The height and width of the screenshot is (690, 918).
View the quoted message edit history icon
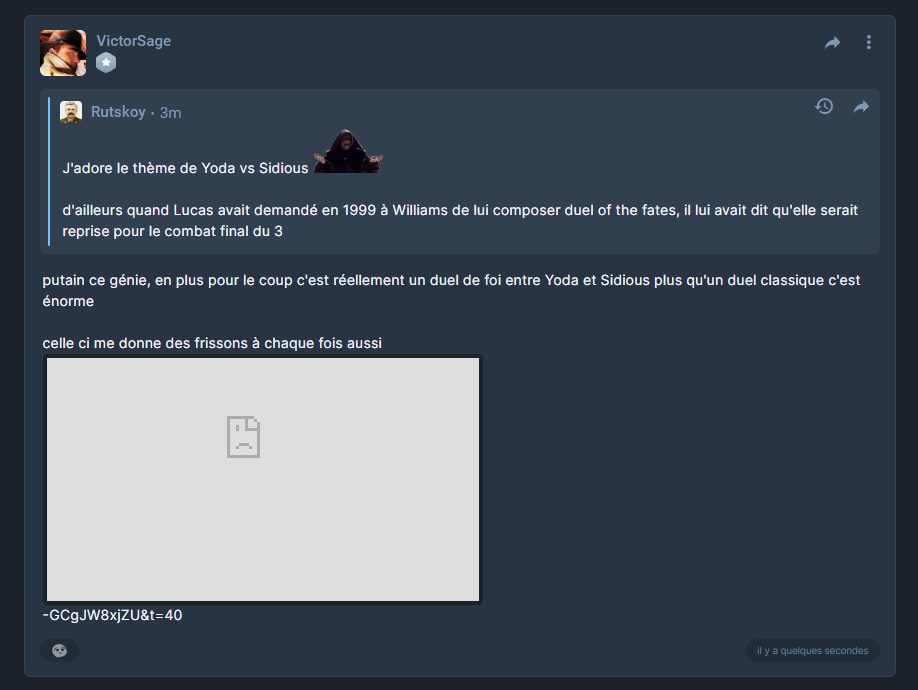coord(824,106)
